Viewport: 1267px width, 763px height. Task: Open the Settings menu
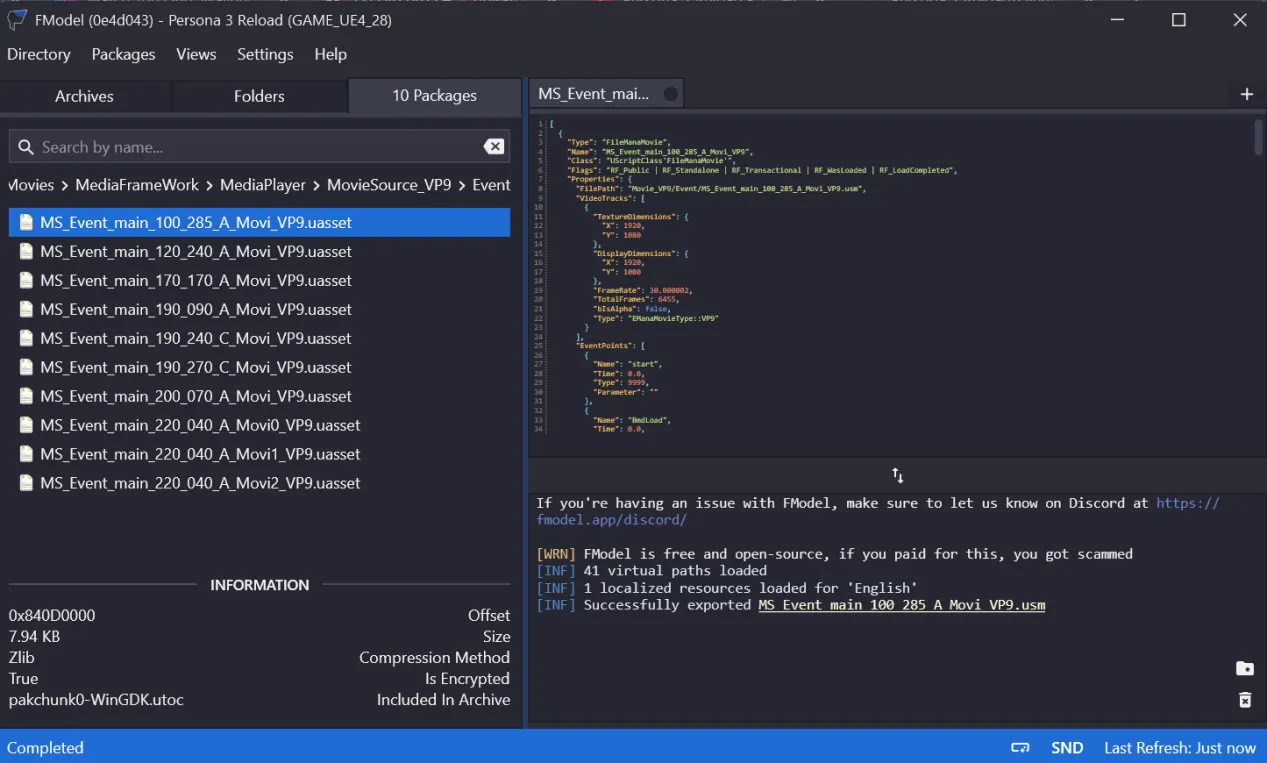265,55
